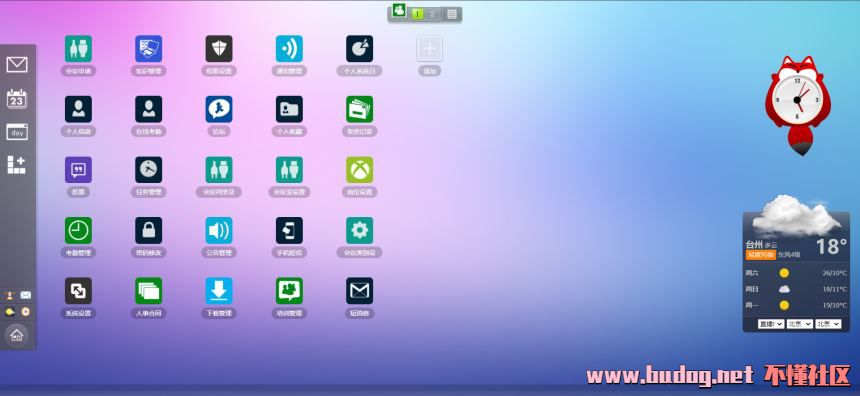The image size is (860, 396).
Task: Switch to desktop page 2 tab
Action: tap(432, 14)
